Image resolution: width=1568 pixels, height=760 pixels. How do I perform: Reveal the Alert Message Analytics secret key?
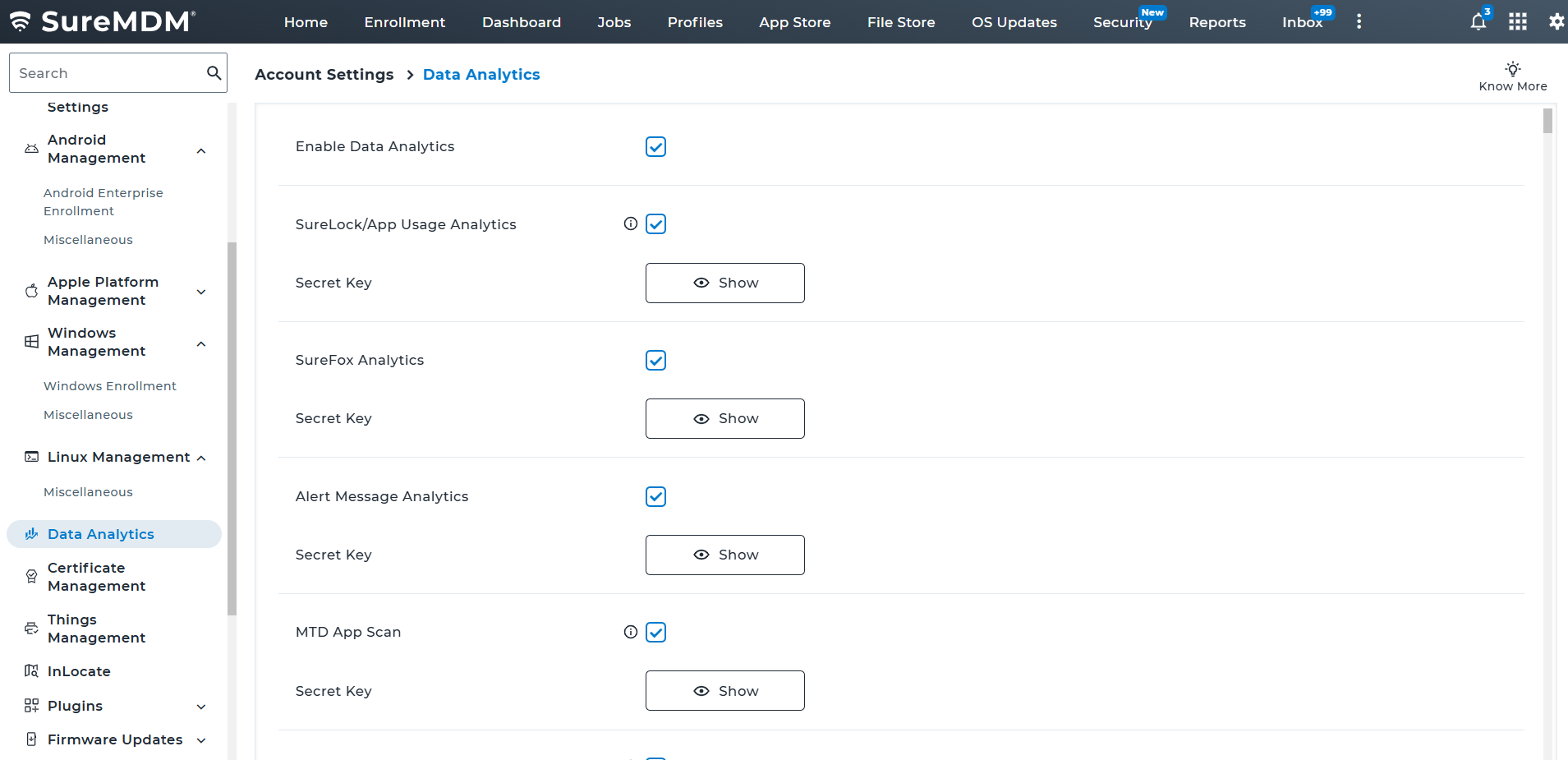click(725, 555)
